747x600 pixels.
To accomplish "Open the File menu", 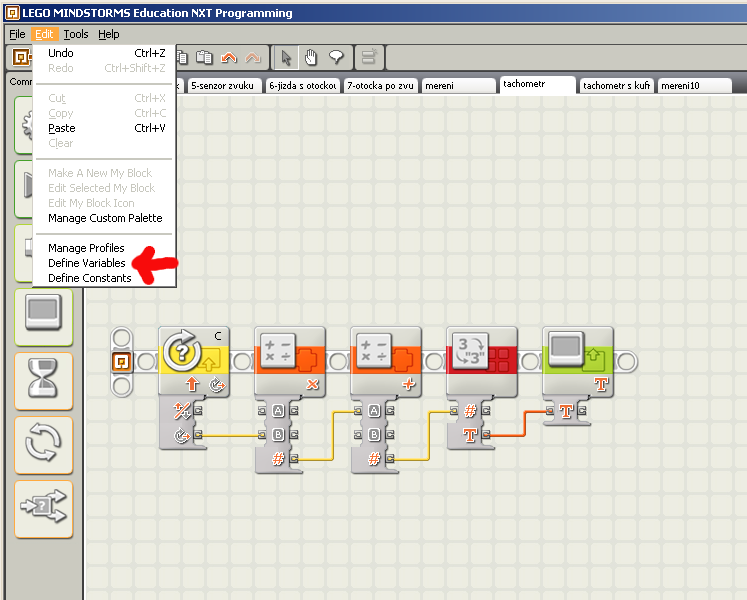I will pos(17,34).
